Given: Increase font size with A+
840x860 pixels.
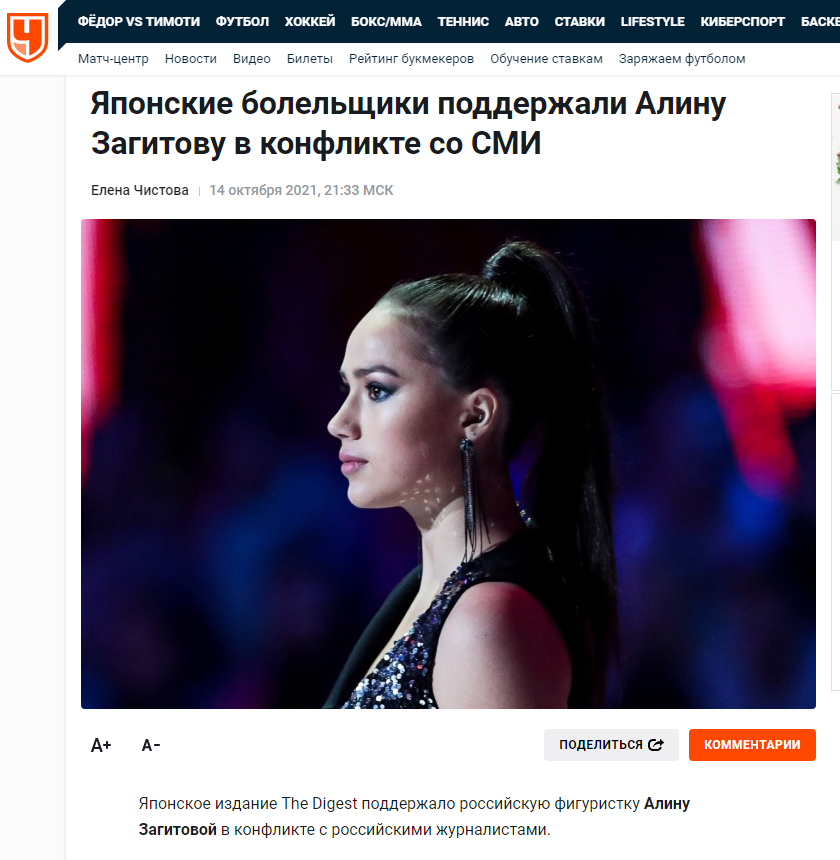Looking at the screenshot, I should click(101, 745).
